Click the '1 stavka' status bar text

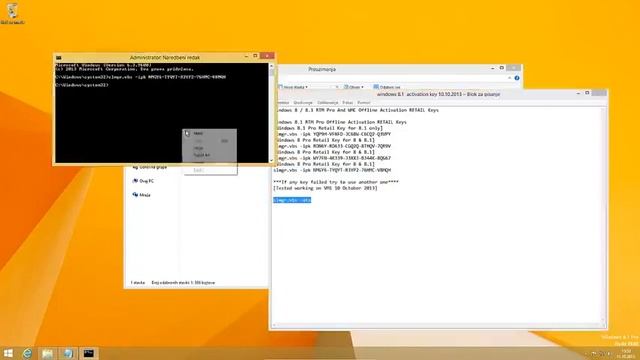click(x=138, y=282)
